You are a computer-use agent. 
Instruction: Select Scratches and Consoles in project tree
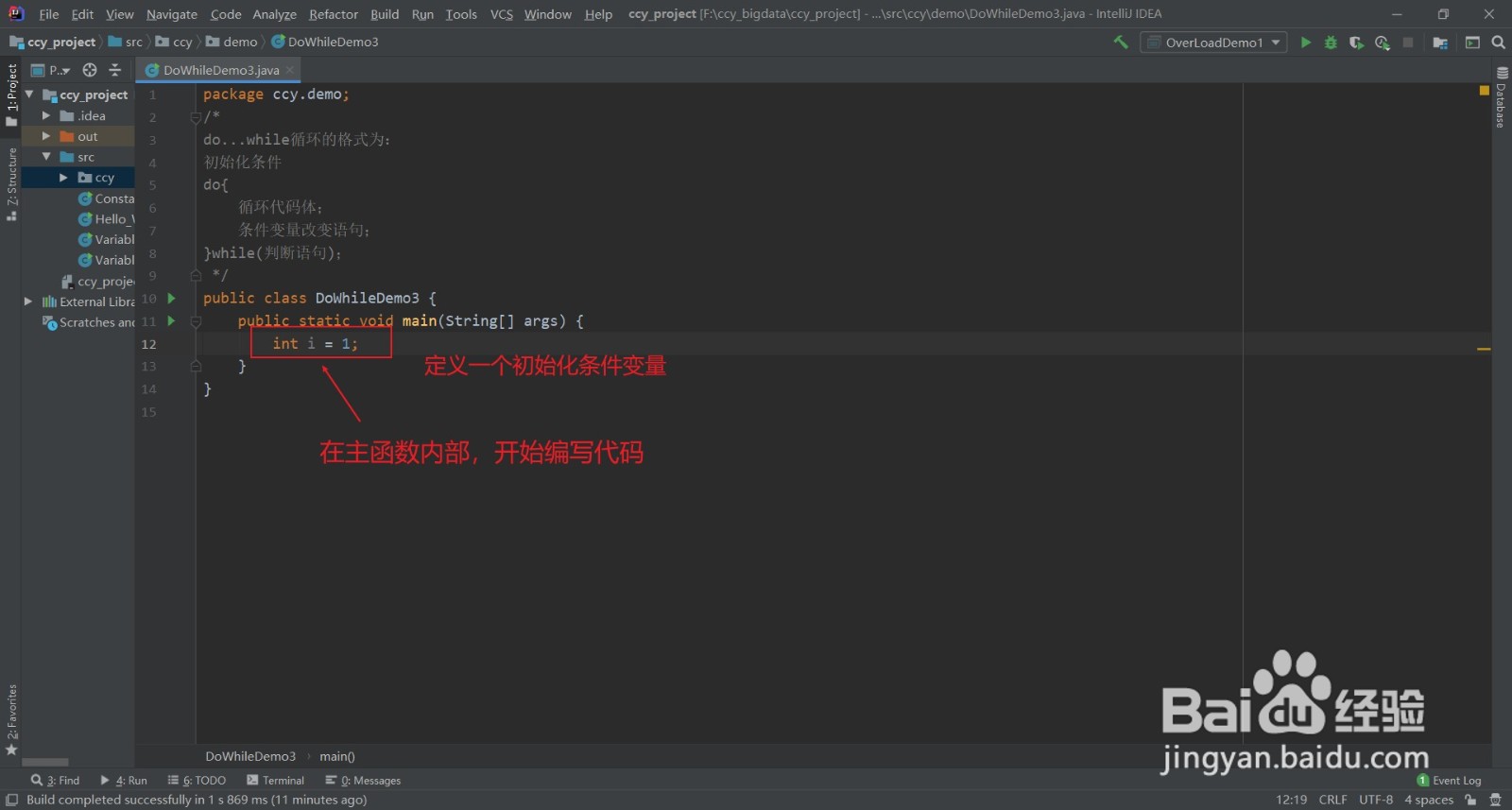pos(89,323)
